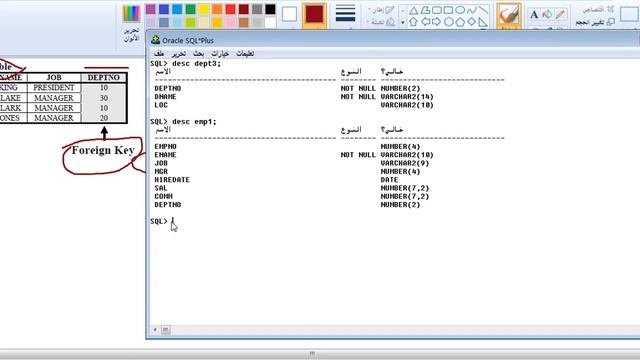Screen dimensions: 640x360
Task: Click the 'desc emp1;' command text
Action: click(x=194, y=122)
